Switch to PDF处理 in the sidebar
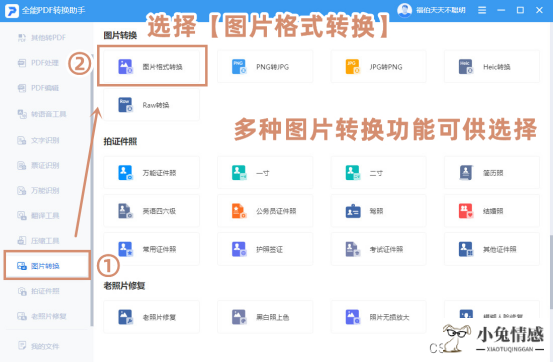Screen dimensions: 554x363 pos(38,63)
